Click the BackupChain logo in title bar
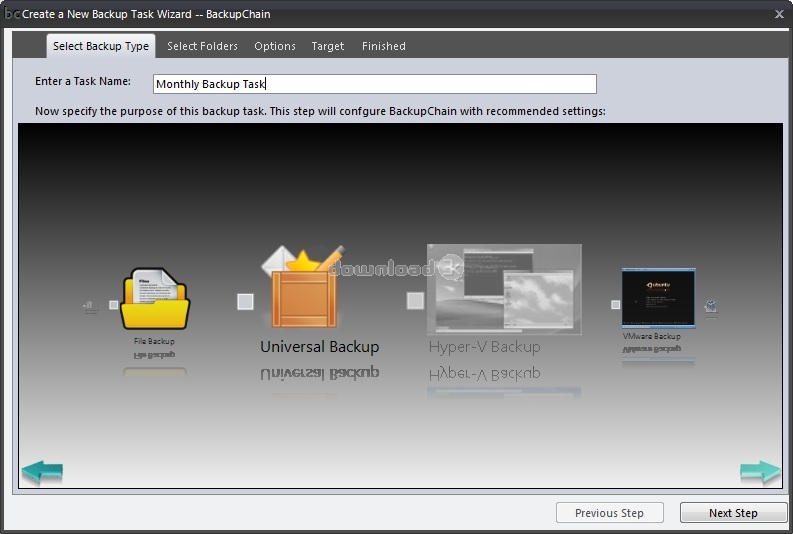 click(12, 14)
